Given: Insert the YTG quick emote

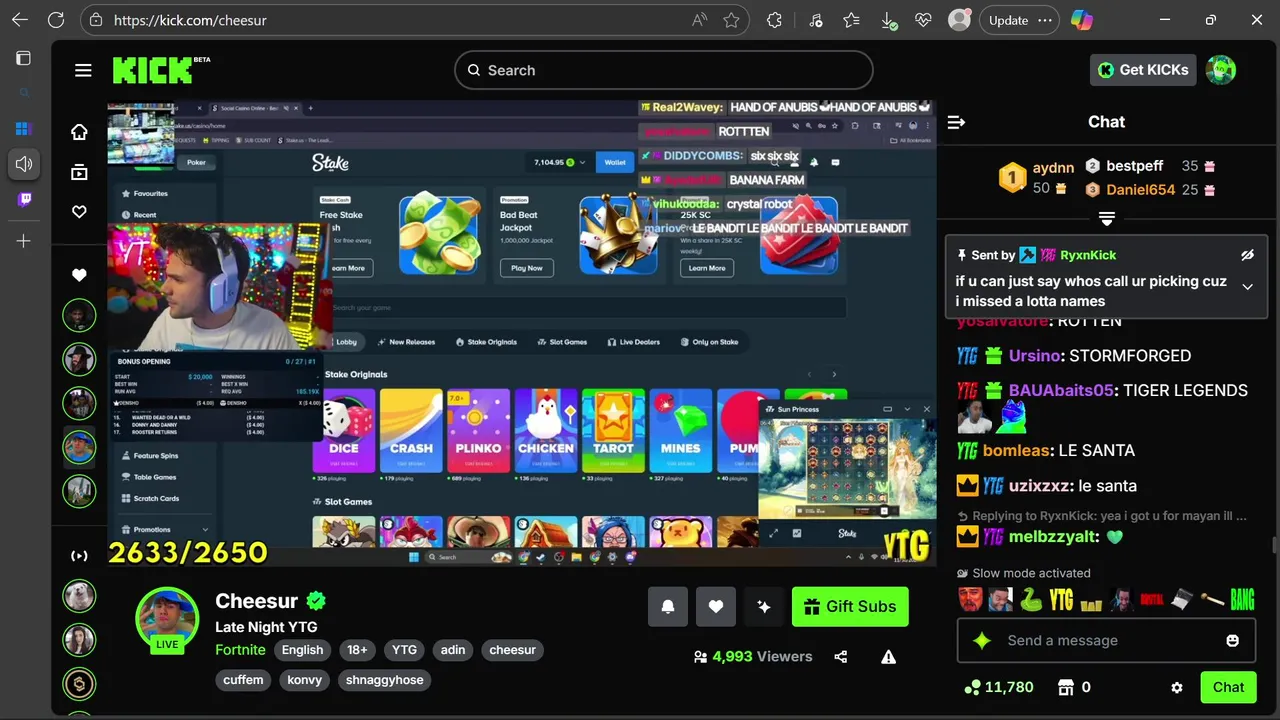Looking at the screenshot, I should tap(1061, 600).
